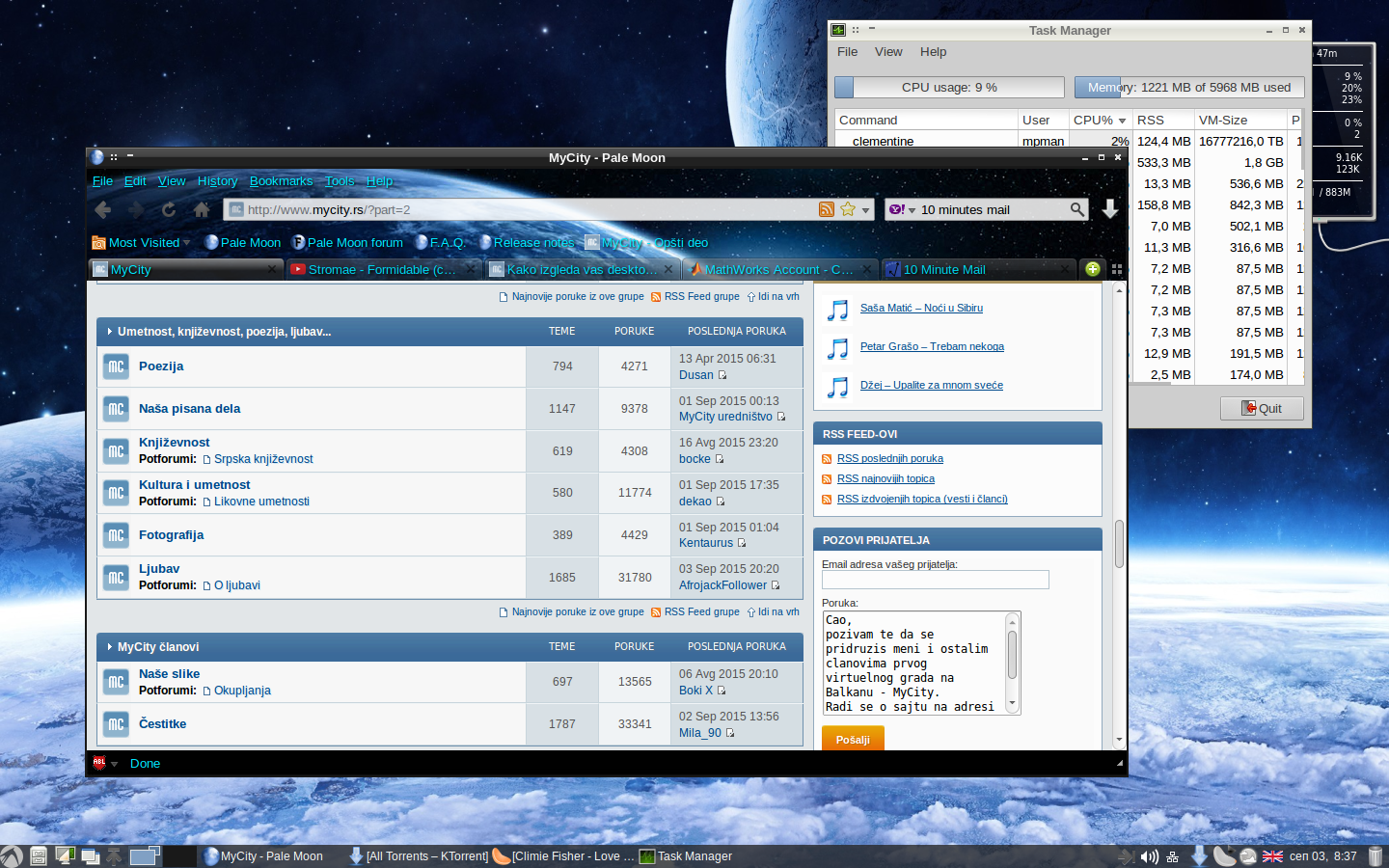1389x868 pixels.
Task: Click the forum icon beside Poezija
Action: pos(116,366)
